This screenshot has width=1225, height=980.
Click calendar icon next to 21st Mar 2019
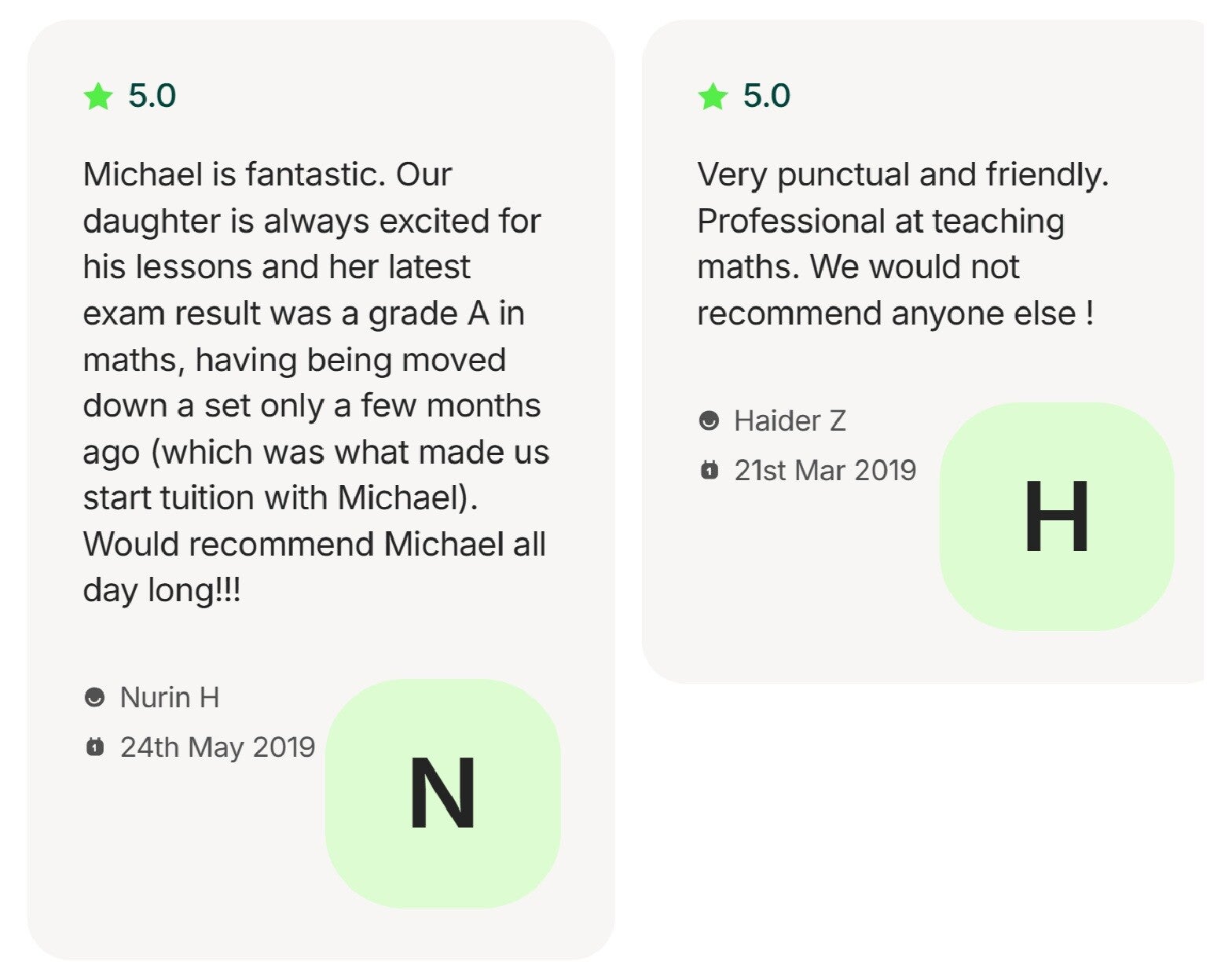tap(709, 470)
